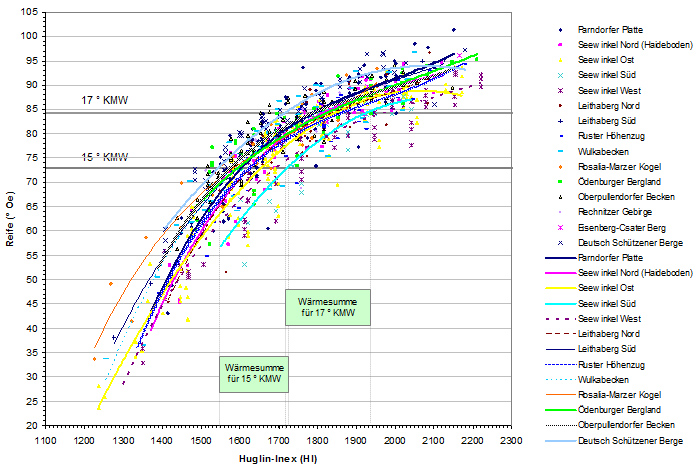Click x-axis tick label 1900
This screenshot has height=468, width=700.
click(x=356, y=441)
